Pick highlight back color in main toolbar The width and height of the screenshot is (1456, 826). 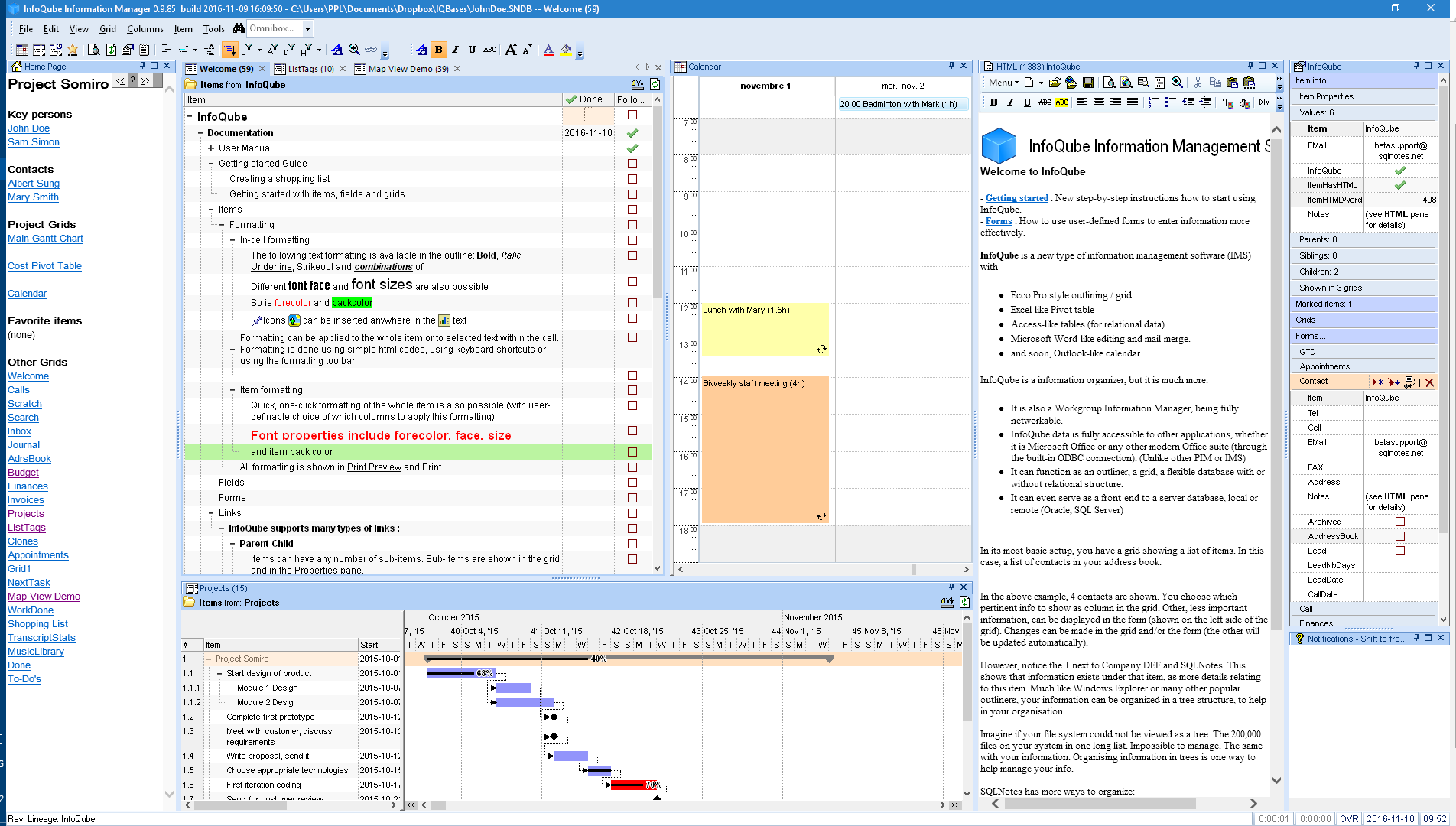pyautogui.click(x=566, y=50)
